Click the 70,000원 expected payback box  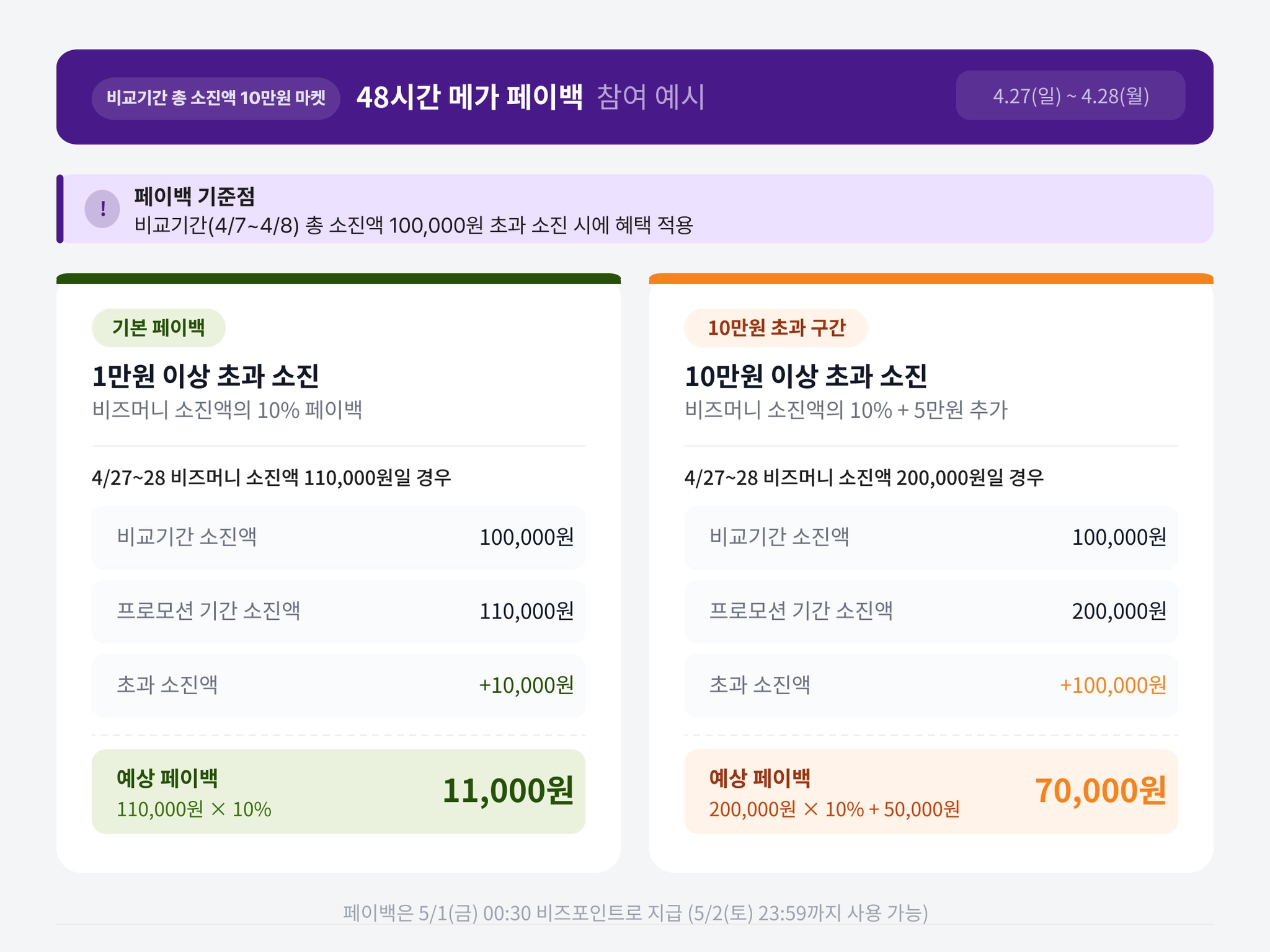pos(930,791)
